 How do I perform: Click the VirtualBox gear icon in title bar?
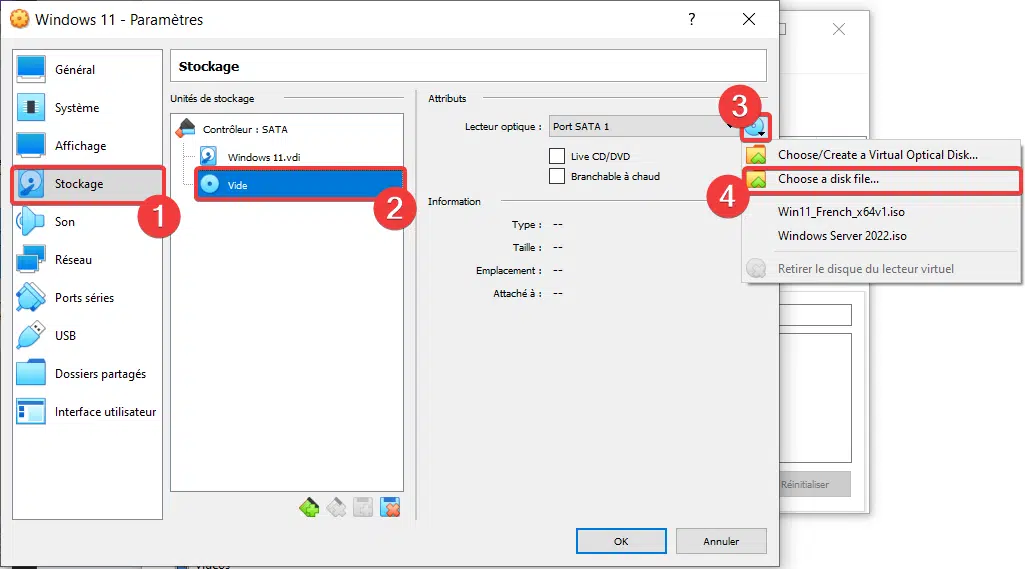click(x=20, y=19)
